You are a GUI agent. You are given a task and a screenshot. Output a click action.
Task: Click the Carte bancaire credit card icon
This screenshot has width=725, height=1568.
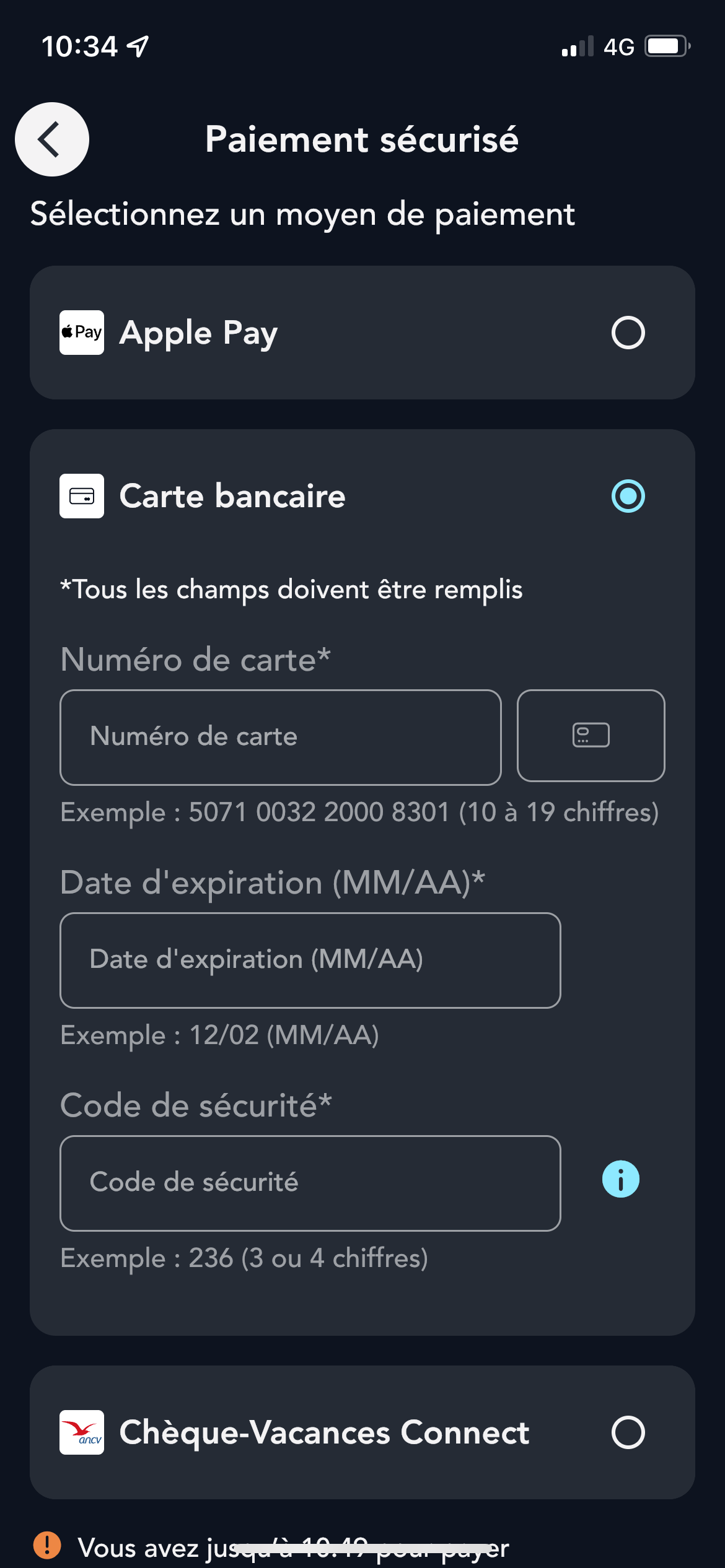click(81, 496)
